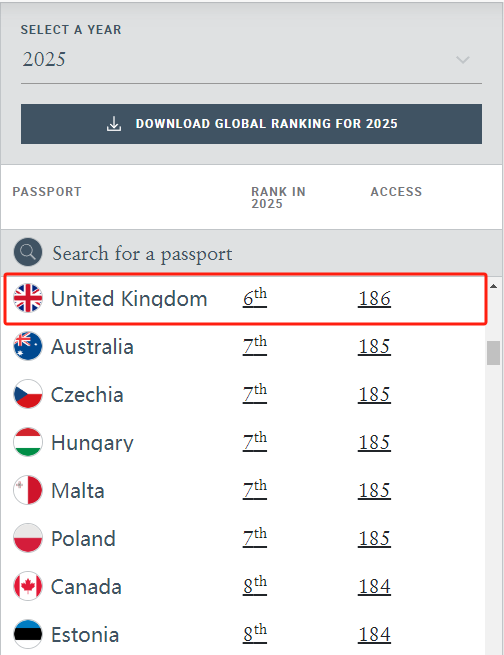Click the Canada flag icon
The image size is (504, 655).
click(28, 586)
